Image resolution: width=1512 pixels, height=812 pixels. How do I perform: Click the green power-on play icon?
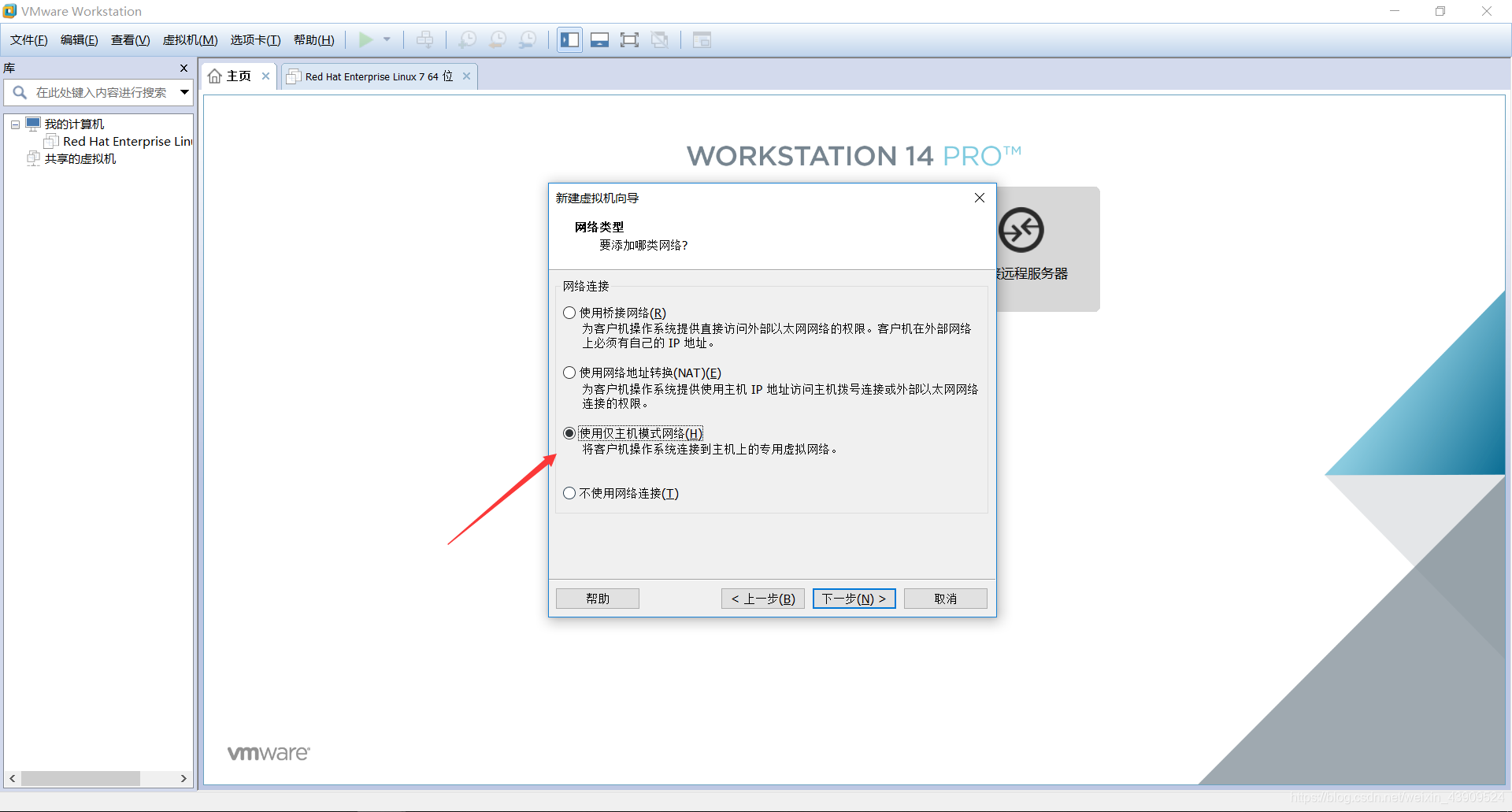(366, 39)
